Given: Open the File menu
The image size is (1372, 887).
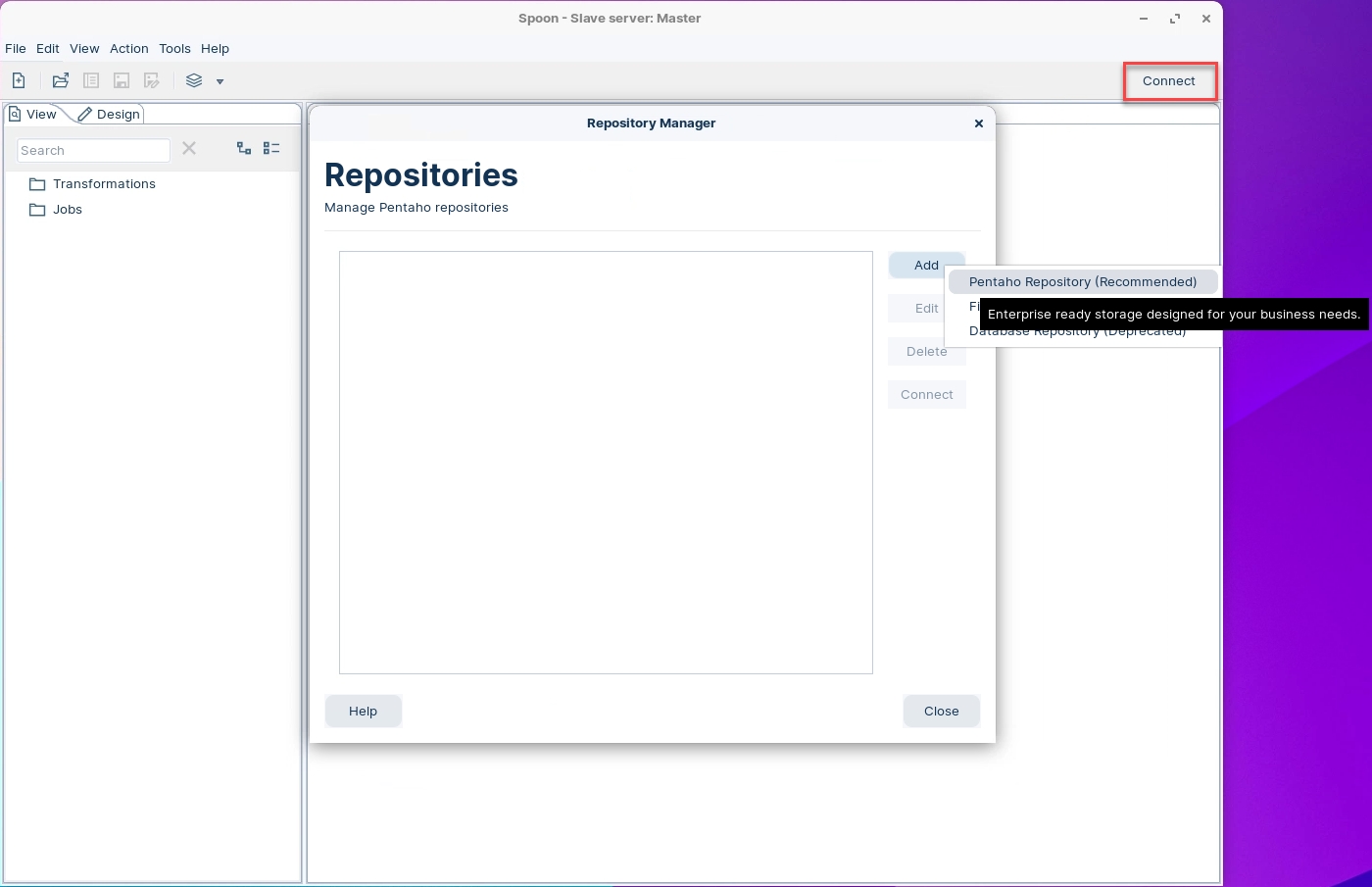Looking at the screenshot, I should pyautogui.click(x=16, y=48).
